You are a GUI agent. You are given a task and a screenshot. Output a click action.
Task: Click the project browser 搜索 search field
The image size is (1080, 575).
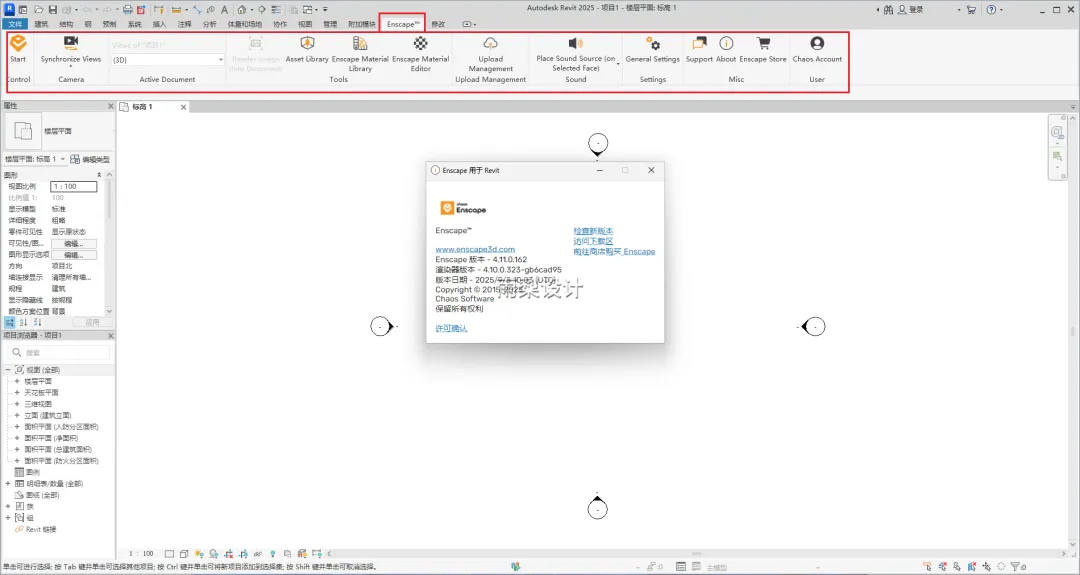coord(59,353)
